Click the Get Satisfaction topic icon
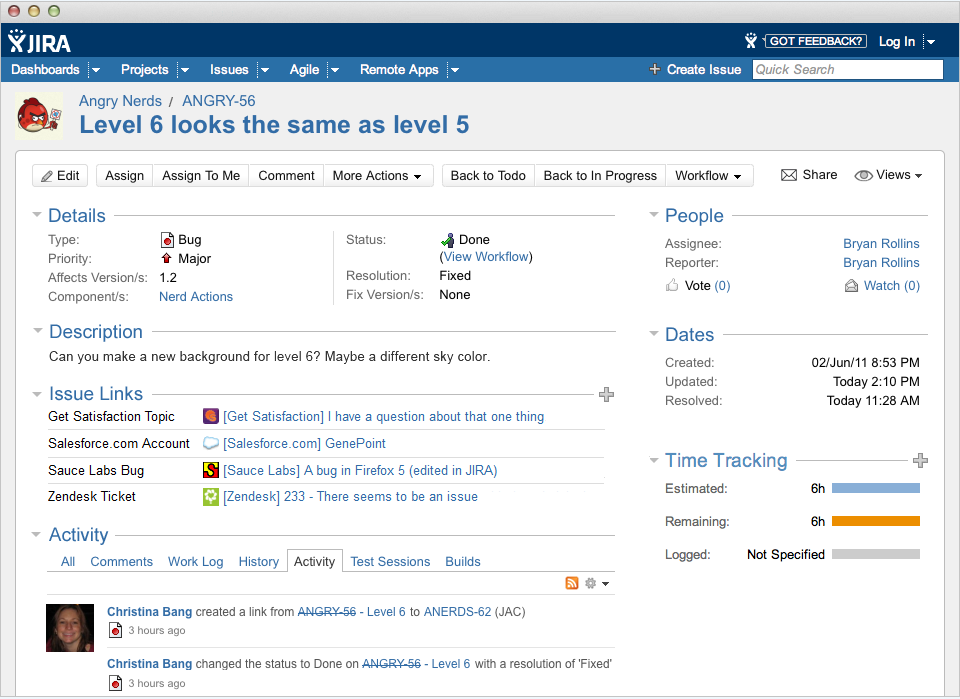 click(x=211, y=417)
